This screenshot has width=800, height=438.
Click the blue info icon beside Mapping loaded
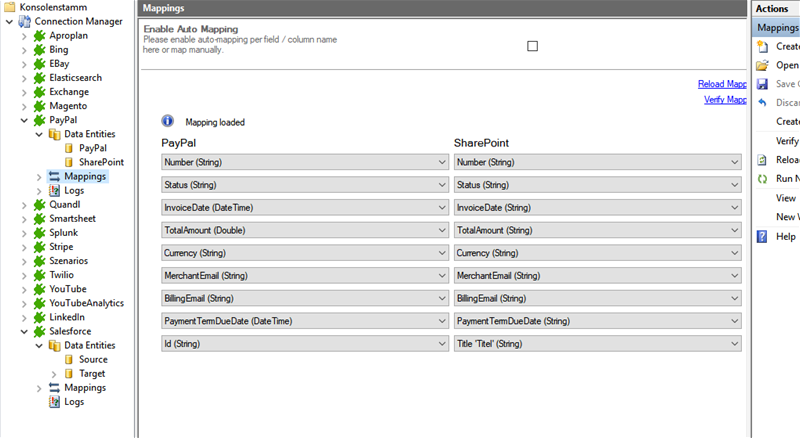(x=168, y=121)
